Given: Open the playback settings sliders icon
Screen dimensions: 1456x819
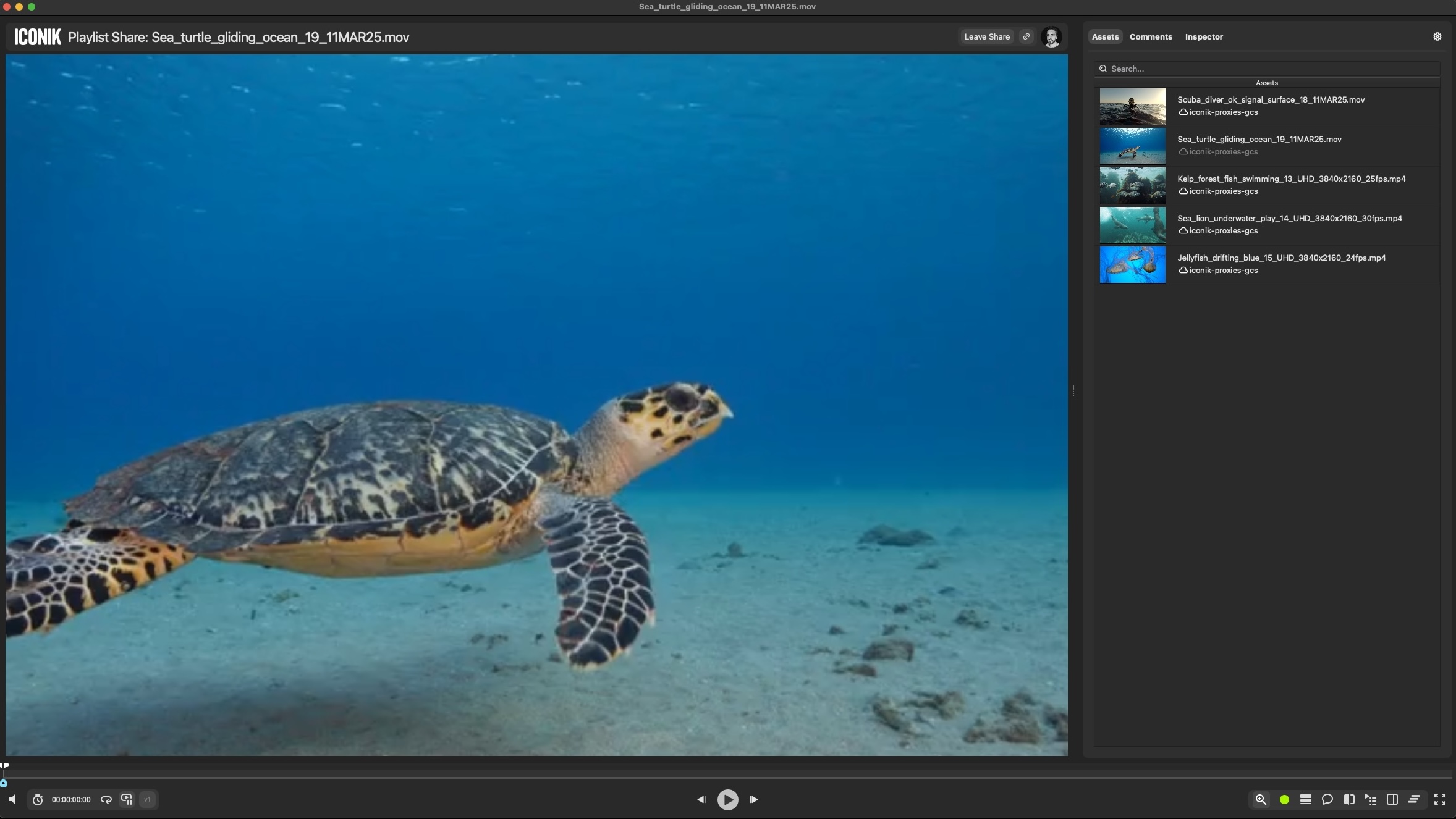Looking at the screenshot, I should tap(127, 799).
